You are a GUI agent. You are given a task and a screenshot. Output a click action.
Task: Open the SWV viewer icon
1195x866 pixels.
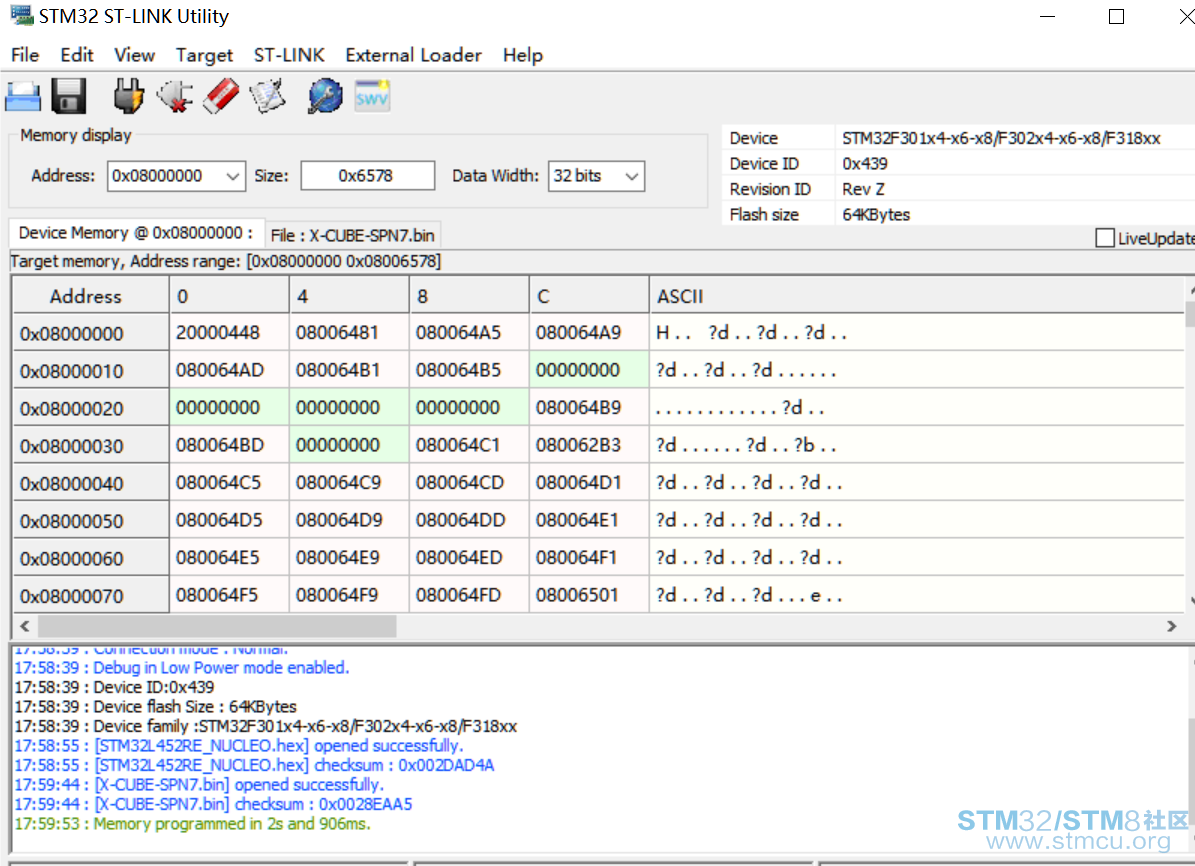[372, 97]
